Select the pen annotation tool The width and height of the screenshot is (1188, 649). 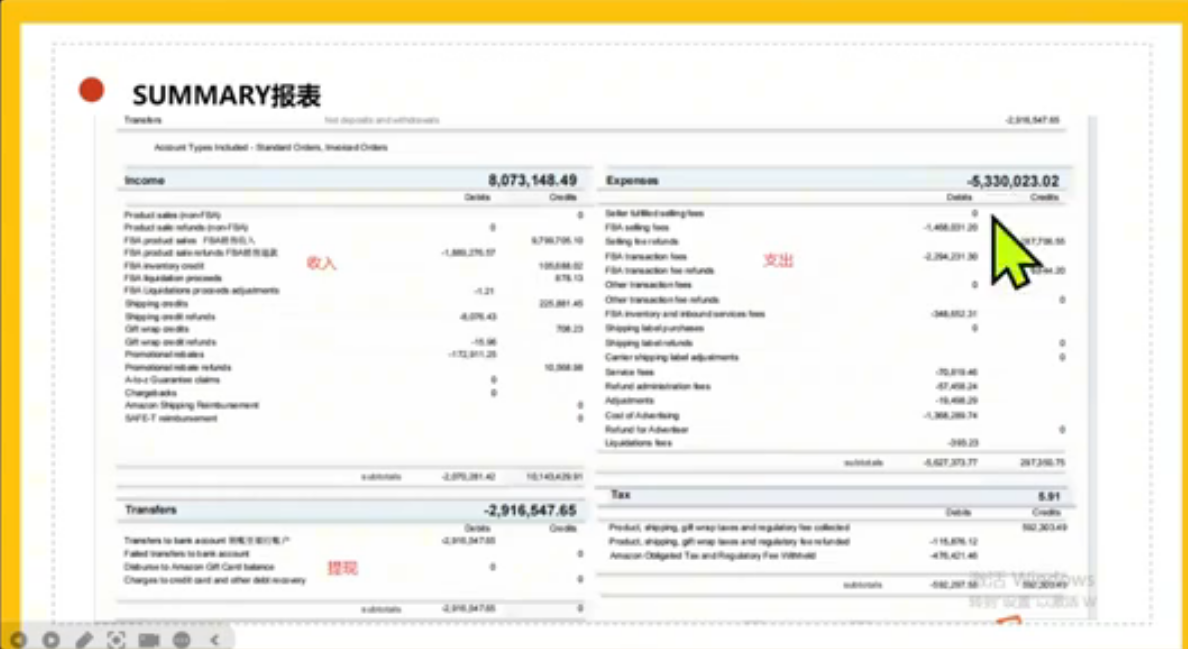tap(84, 639)
